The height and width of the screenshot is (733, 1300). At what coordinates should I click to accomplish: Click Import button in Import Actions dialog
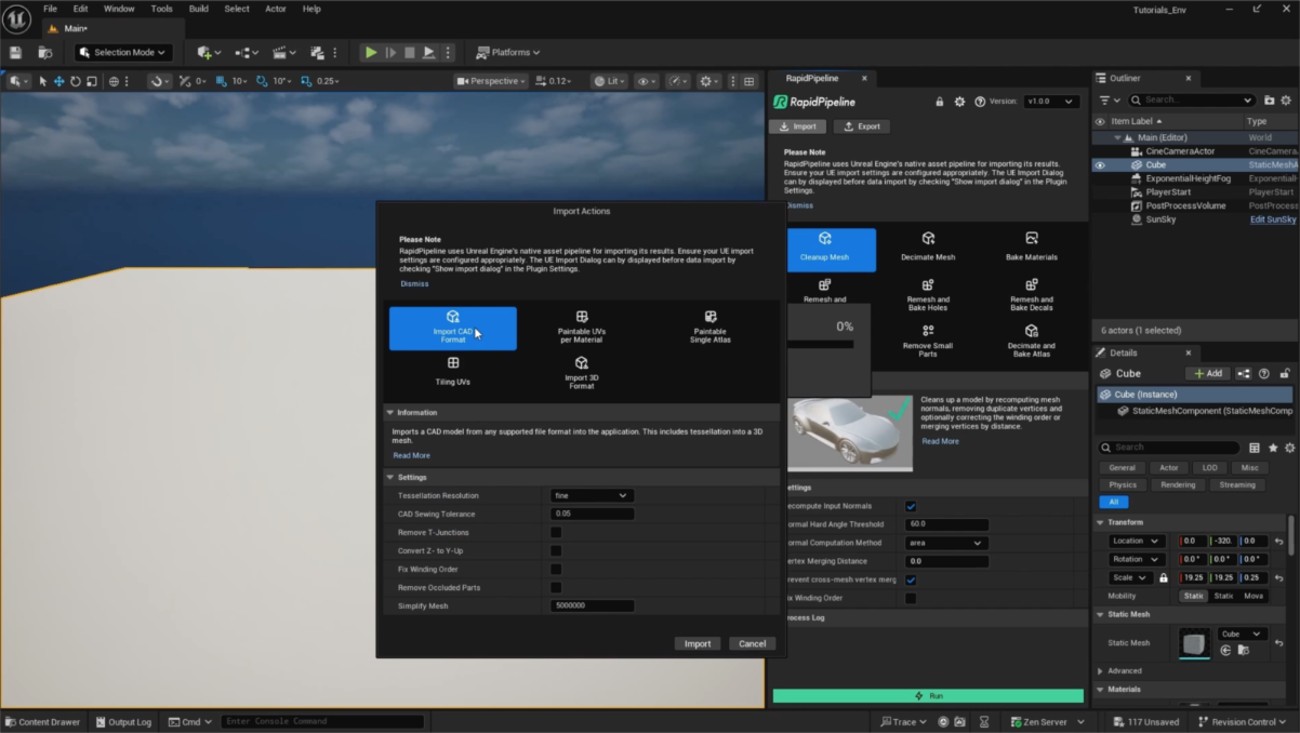[x=697, y=644]
